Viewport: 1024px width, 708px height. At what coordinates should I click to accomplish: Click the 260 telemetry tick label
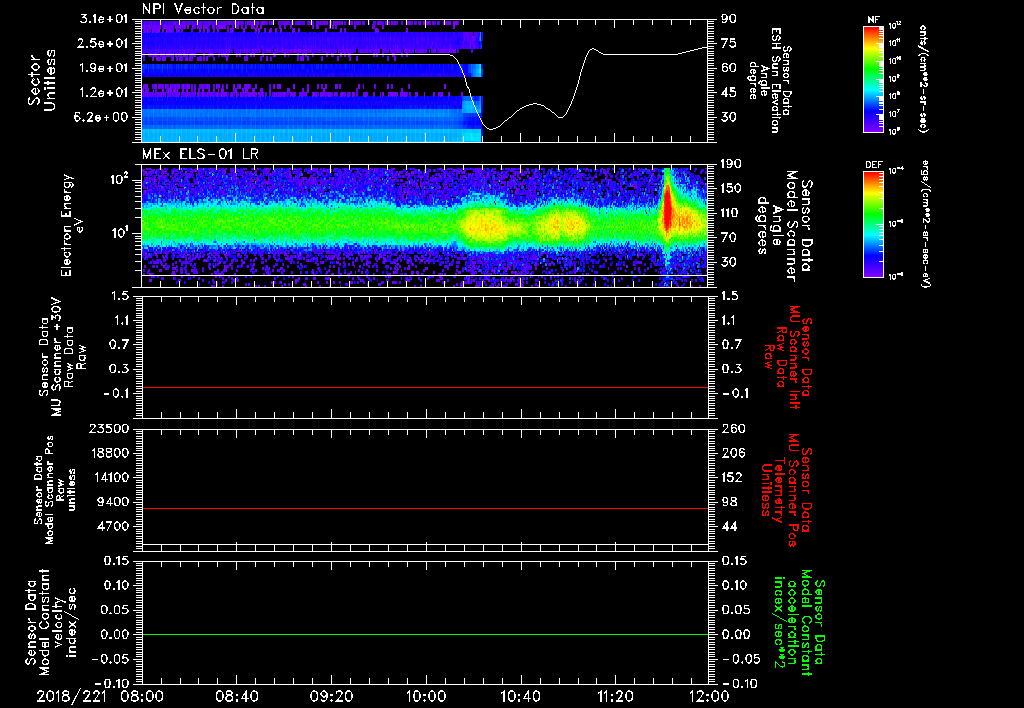coord(732,429)
